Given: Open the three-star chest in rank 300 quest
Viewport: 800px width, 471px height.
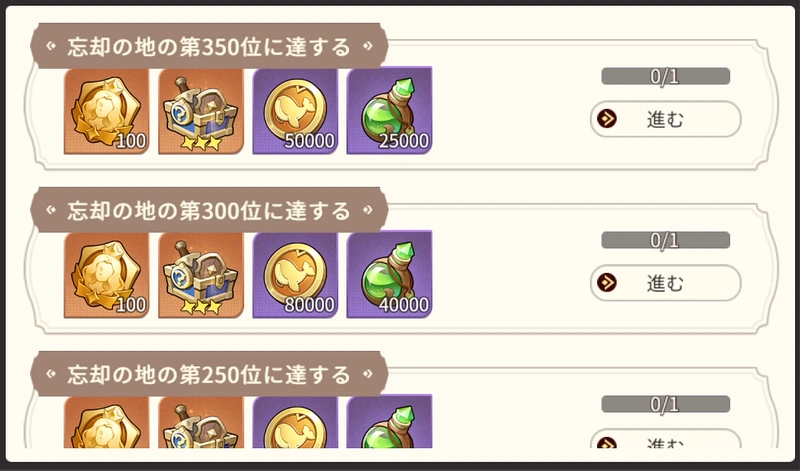Looking at the screenshot, I should (x=201, y=275).
